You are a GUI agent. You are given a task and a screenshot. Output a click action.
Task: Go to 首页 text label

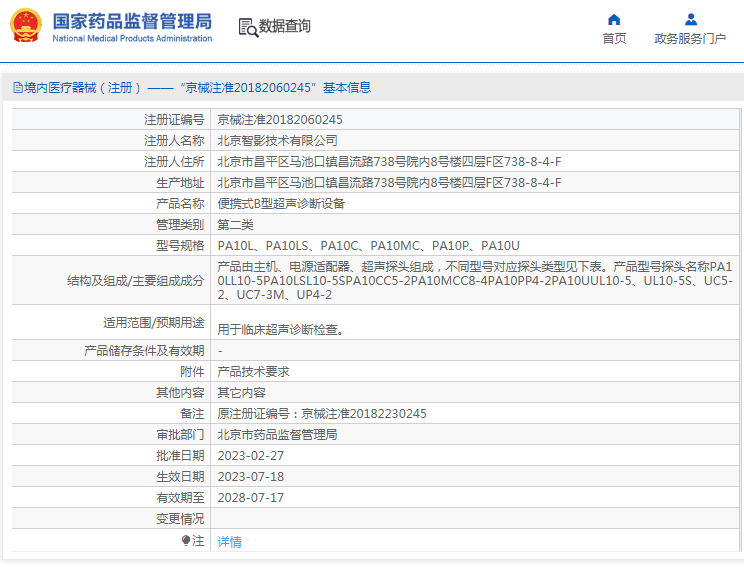614,39
